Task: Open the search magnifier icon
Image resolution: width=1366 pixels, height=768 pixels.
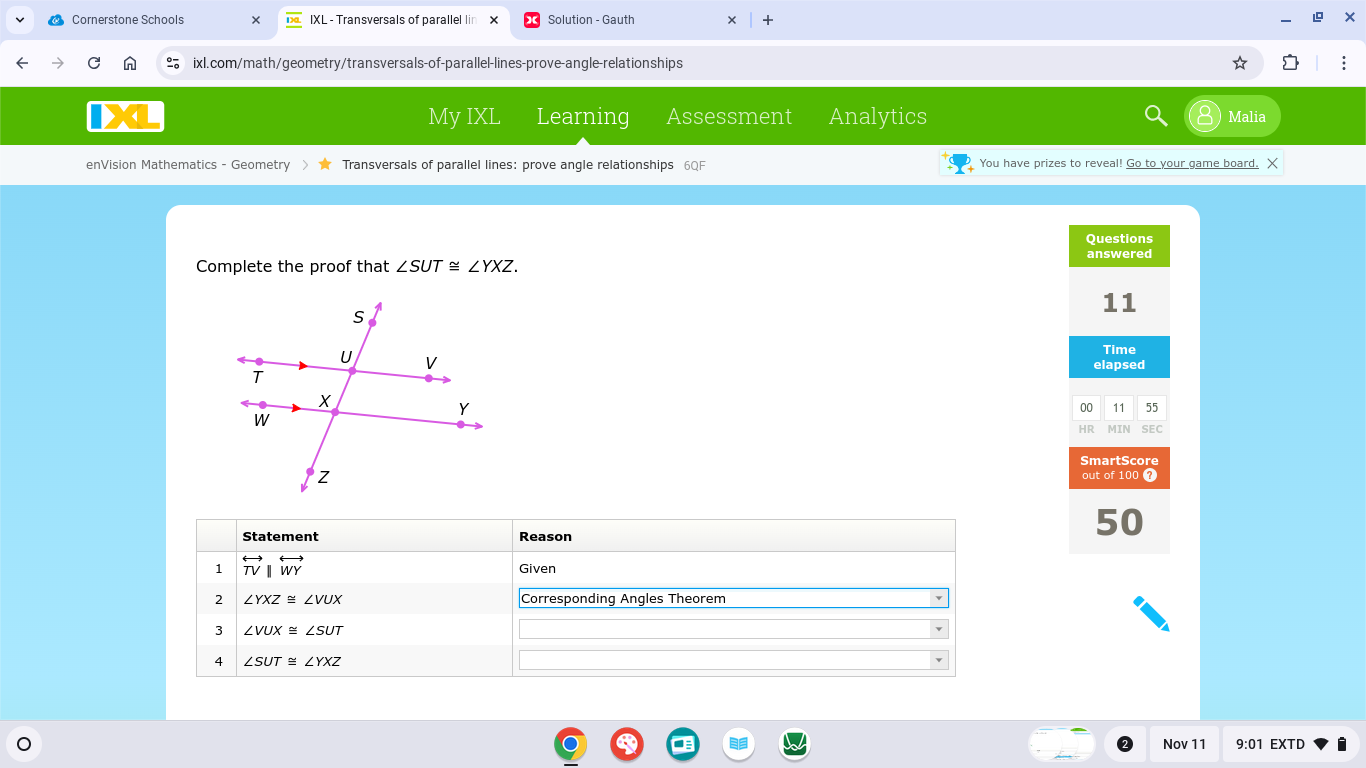Action: click(1156, 116)
